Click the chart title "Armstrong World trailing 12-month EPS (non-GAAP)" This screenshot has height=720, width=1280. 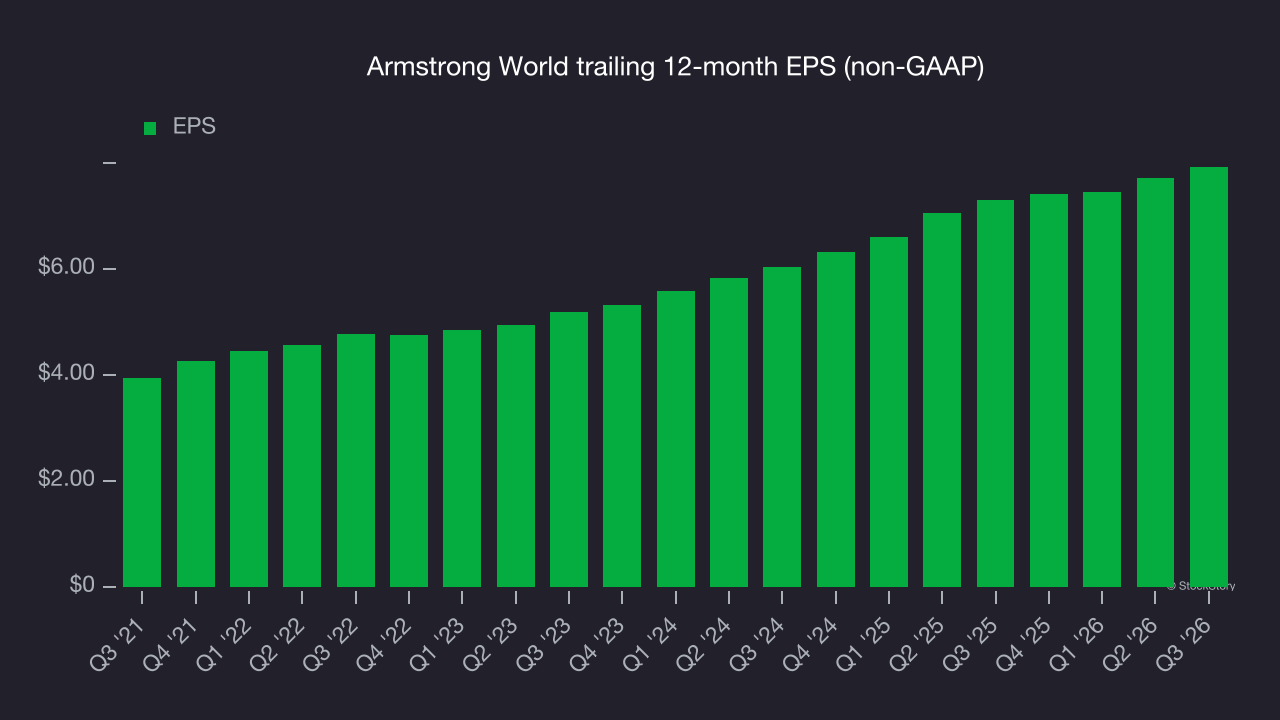(675, 67)
